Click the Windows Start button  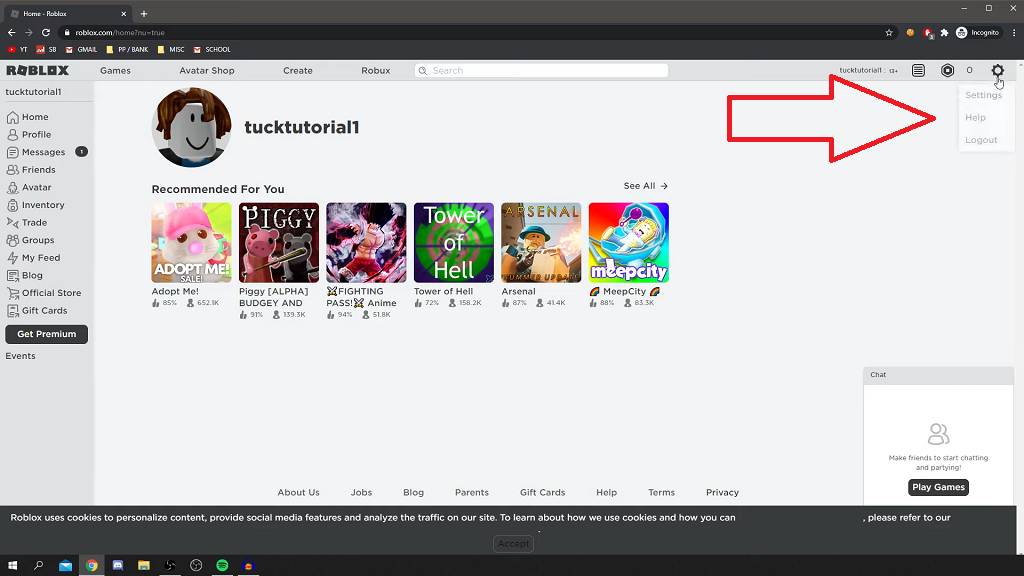pos(12,566)
